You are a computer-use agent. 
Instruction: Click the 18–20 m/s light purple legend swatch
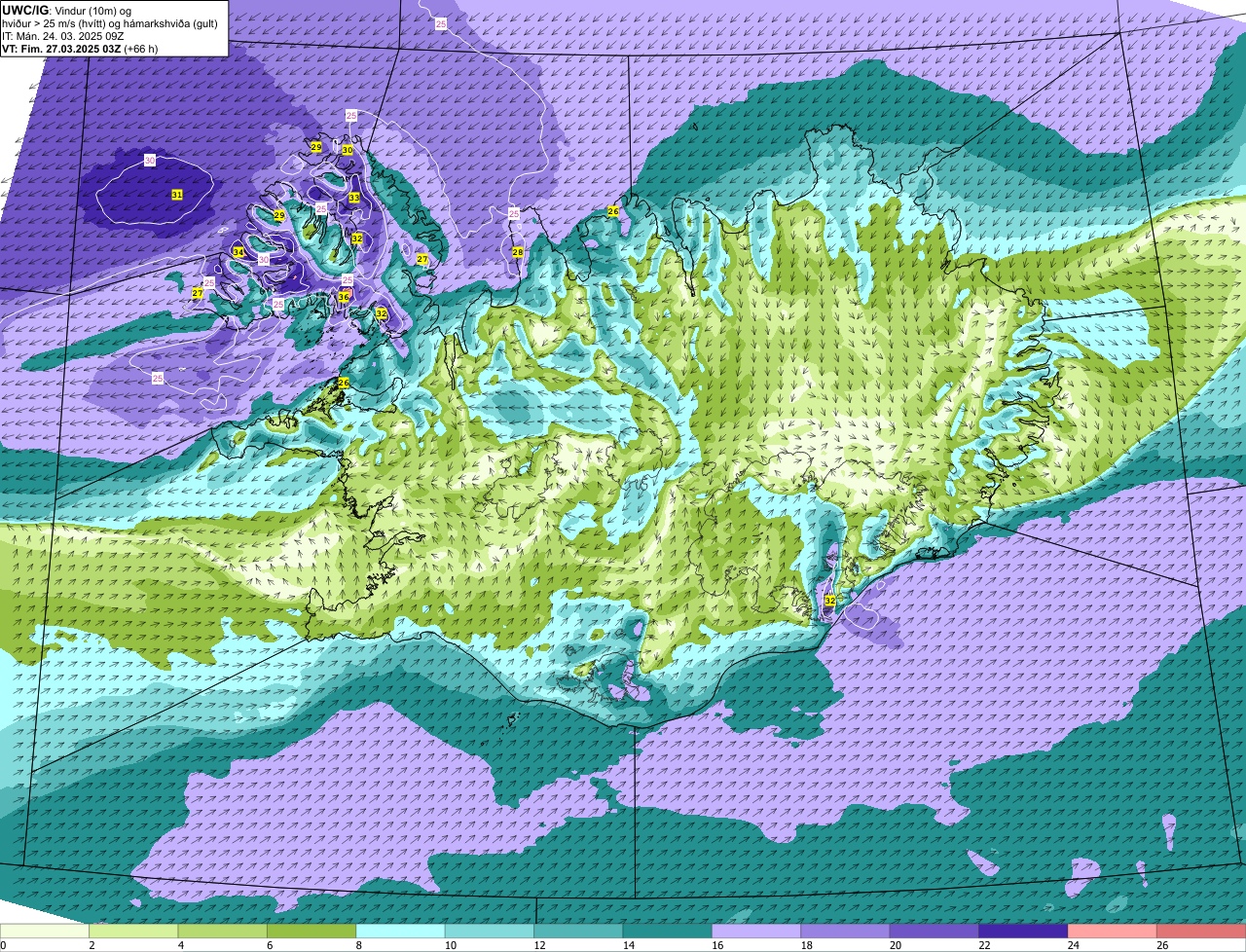(846, 931)
